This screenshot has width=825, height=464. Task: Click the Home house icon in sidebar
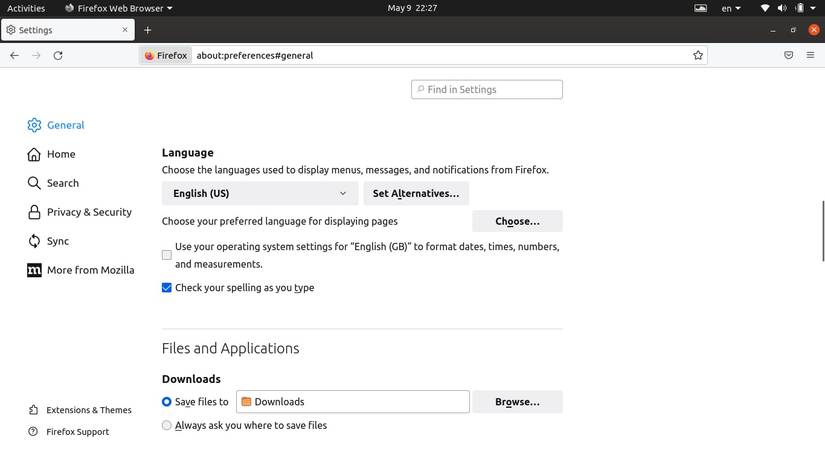coord(34,154)
